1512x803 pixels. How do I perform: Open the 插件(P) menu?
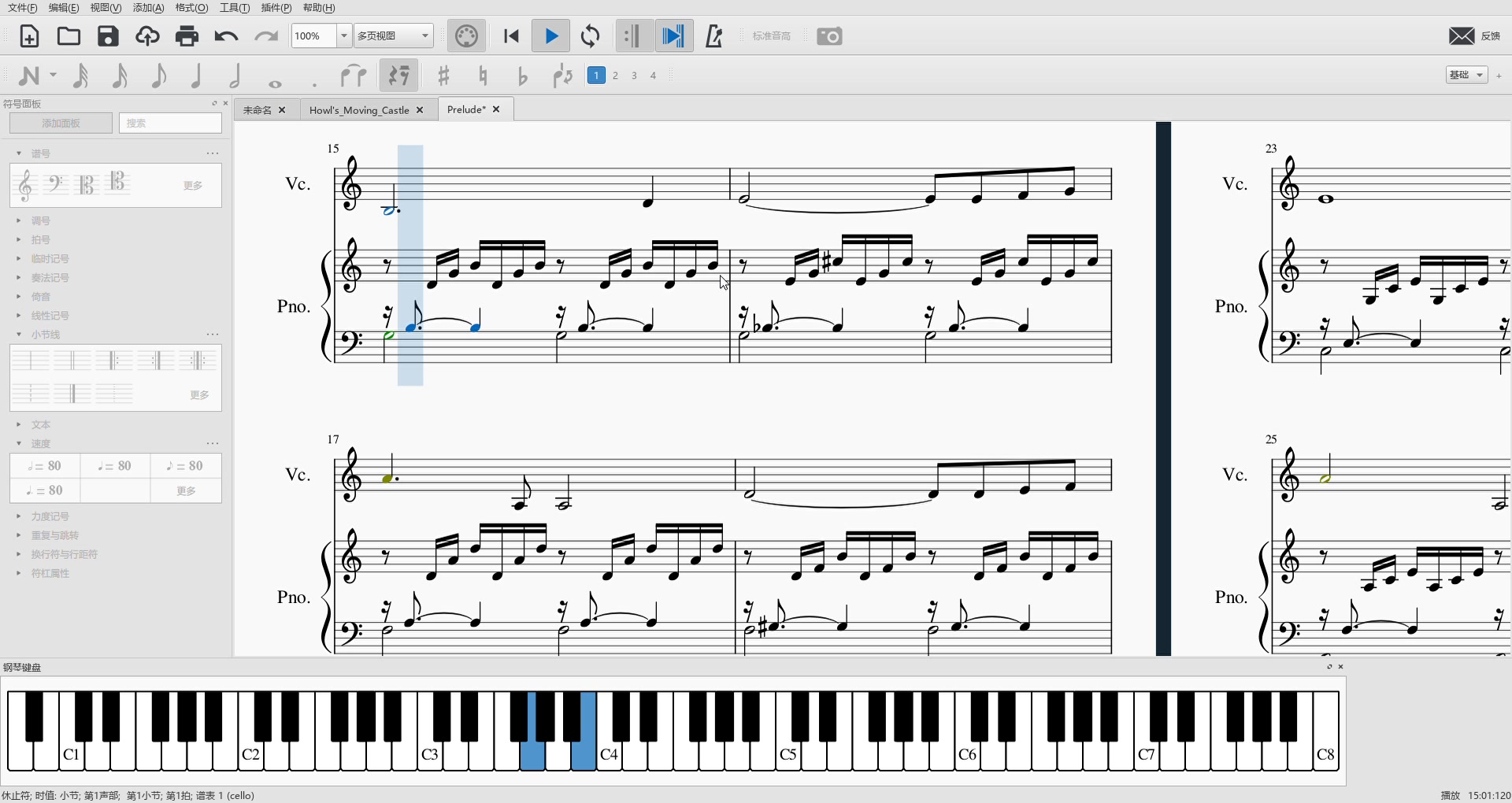point(276,8)
